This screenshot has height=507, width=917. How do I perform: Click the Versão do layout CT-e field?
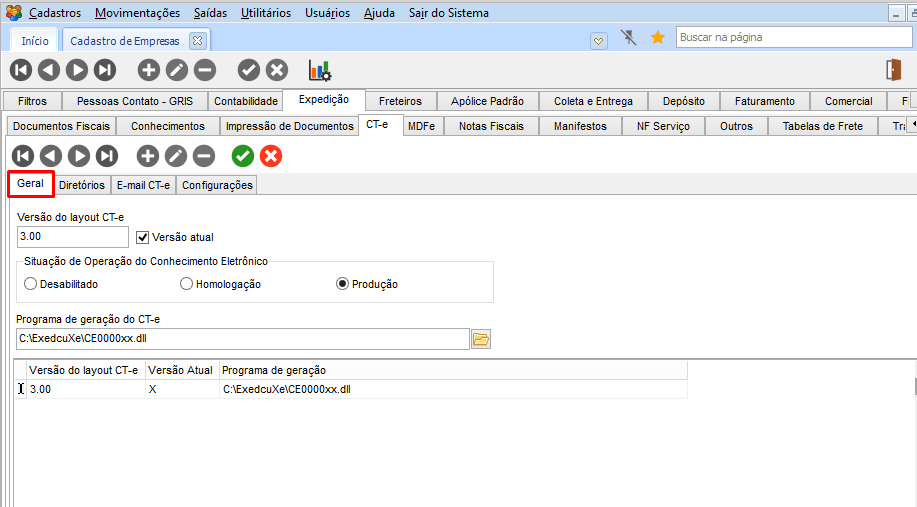[x=73, y=237]
